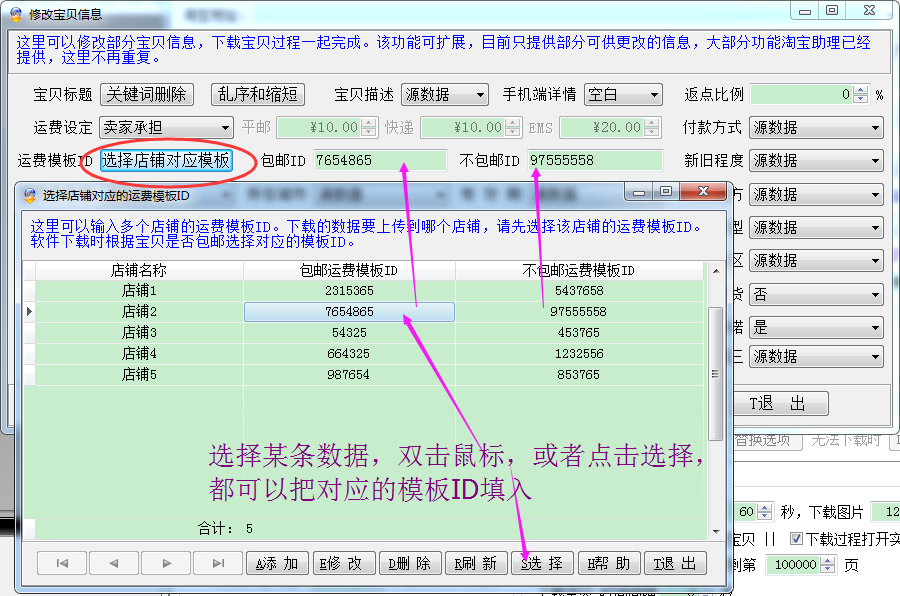
Task: Jump to last record navigation arrow
Action: 218,563
